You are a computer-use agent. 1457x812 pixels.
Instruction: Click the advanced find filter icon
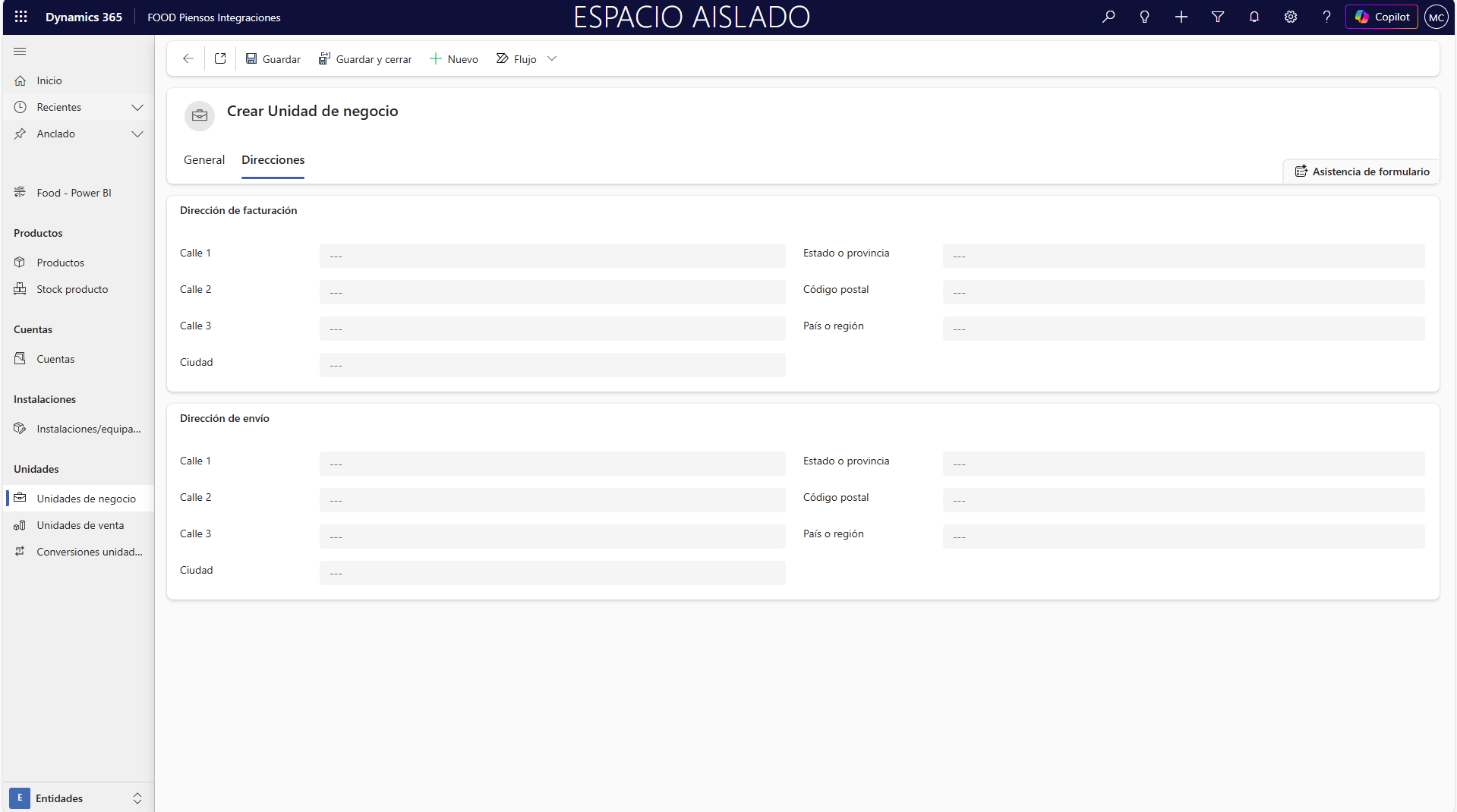[x=1218, y=17]
